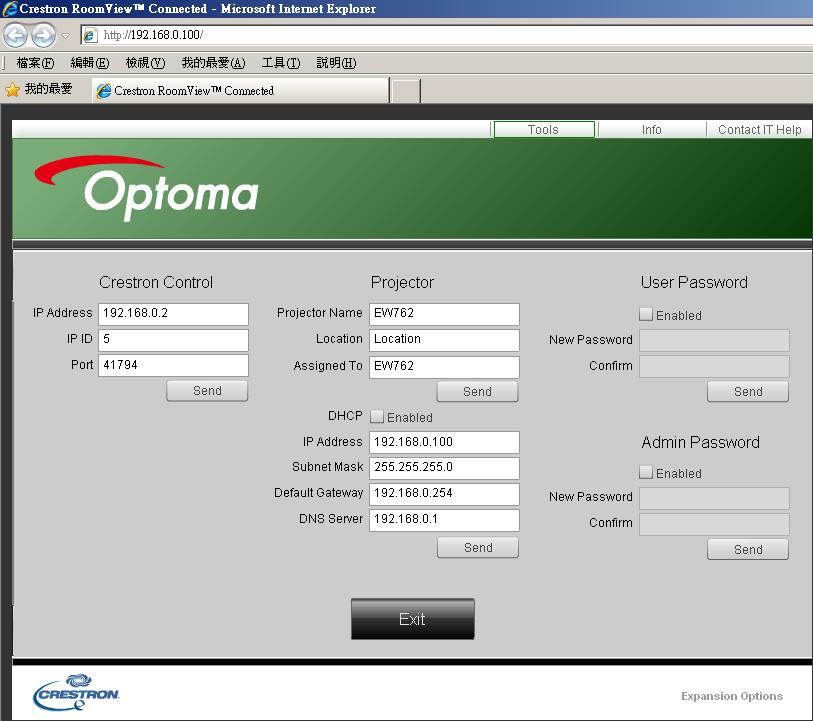Screen dimensions: 813x721
Task: Open the 說明(H) Help menu
Action: coord(336,63)
